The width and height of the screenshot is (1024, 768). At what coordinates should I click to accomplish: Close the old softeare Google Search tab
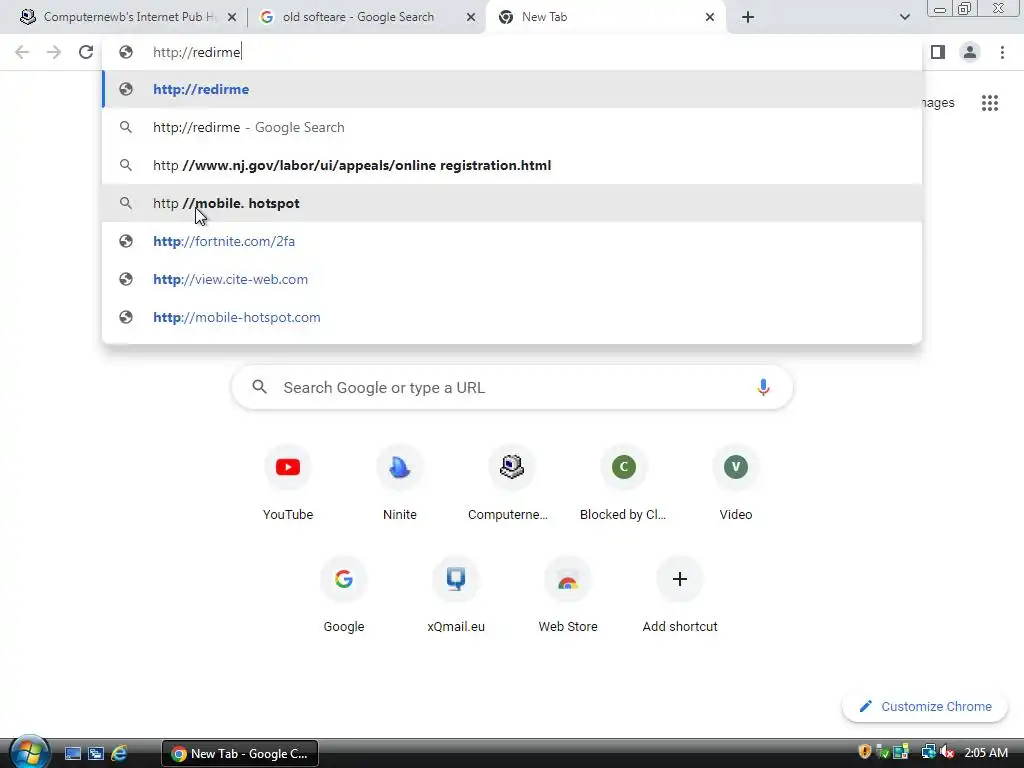pos(471,17)
